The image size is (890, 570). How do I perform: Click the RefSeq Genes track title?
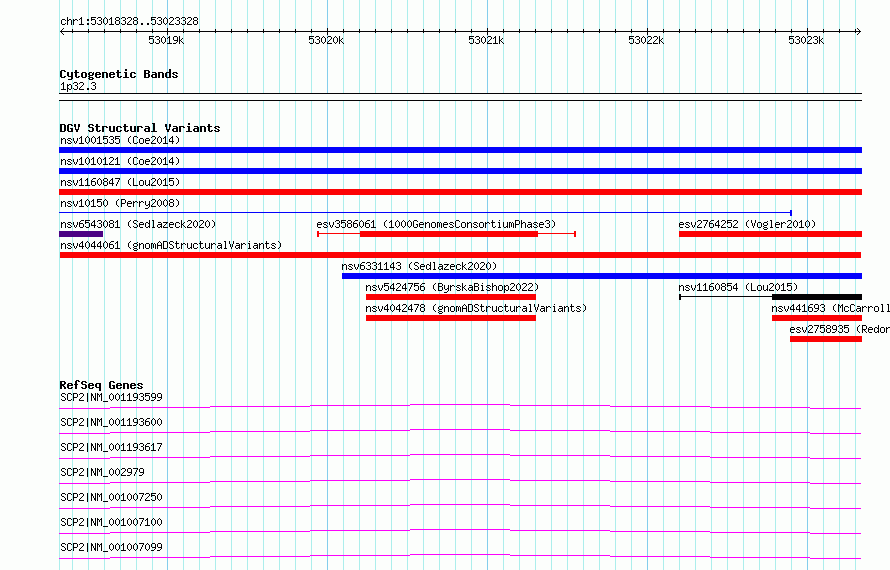pyautogui.click(x=101, y=385)
